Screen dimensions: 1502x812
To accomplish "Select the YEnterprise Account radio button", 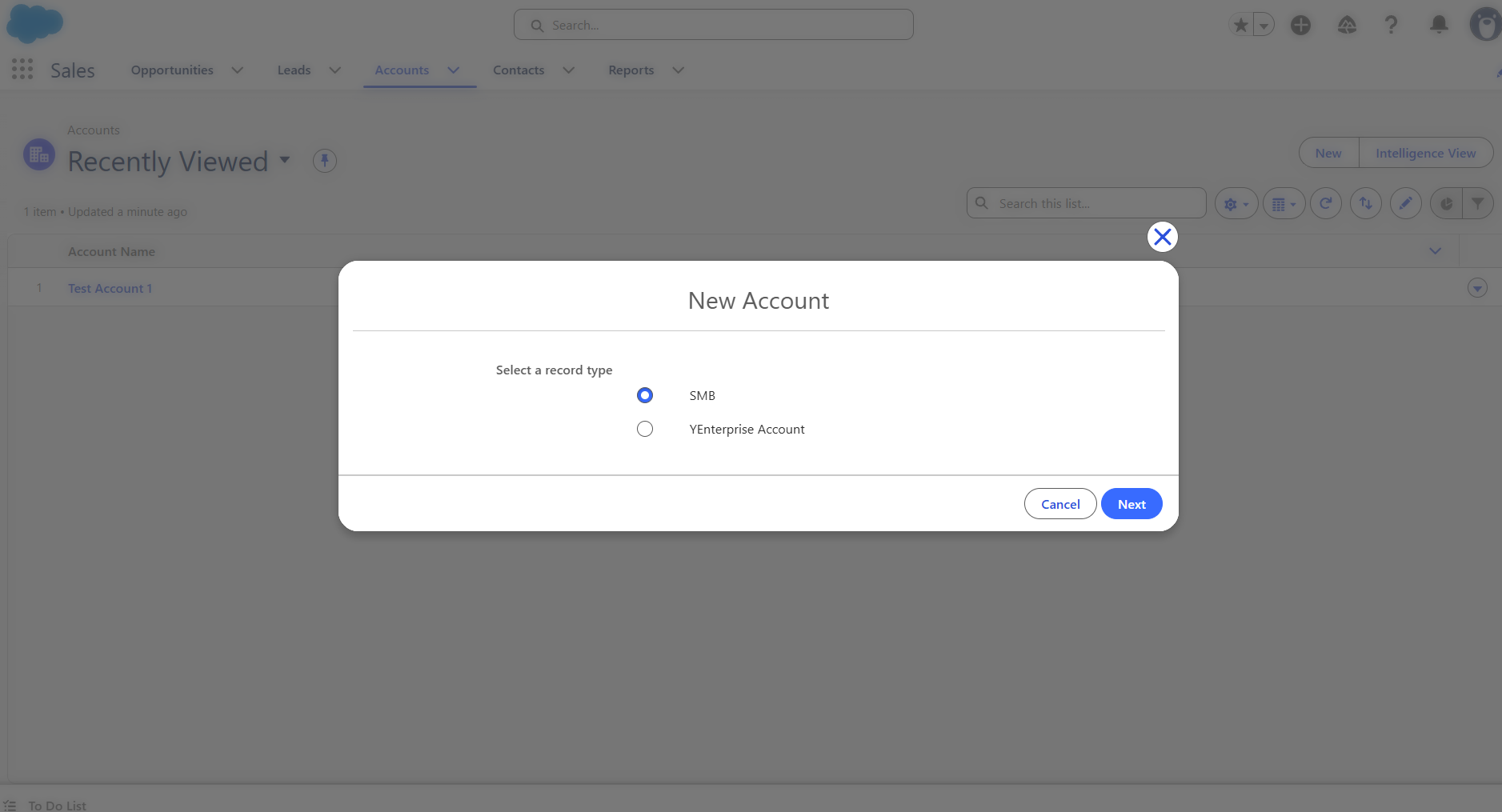I will pyautogui.click(x=645, y=429).
